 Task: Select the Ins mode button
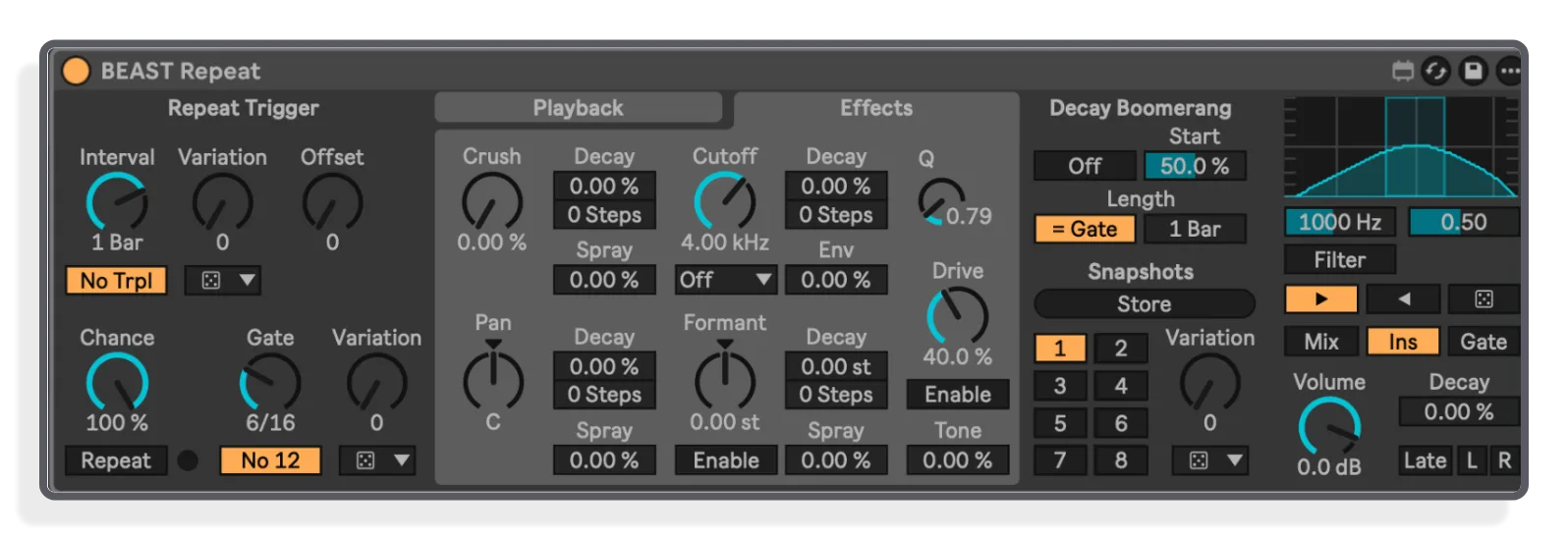click(x=1403, y=342)
